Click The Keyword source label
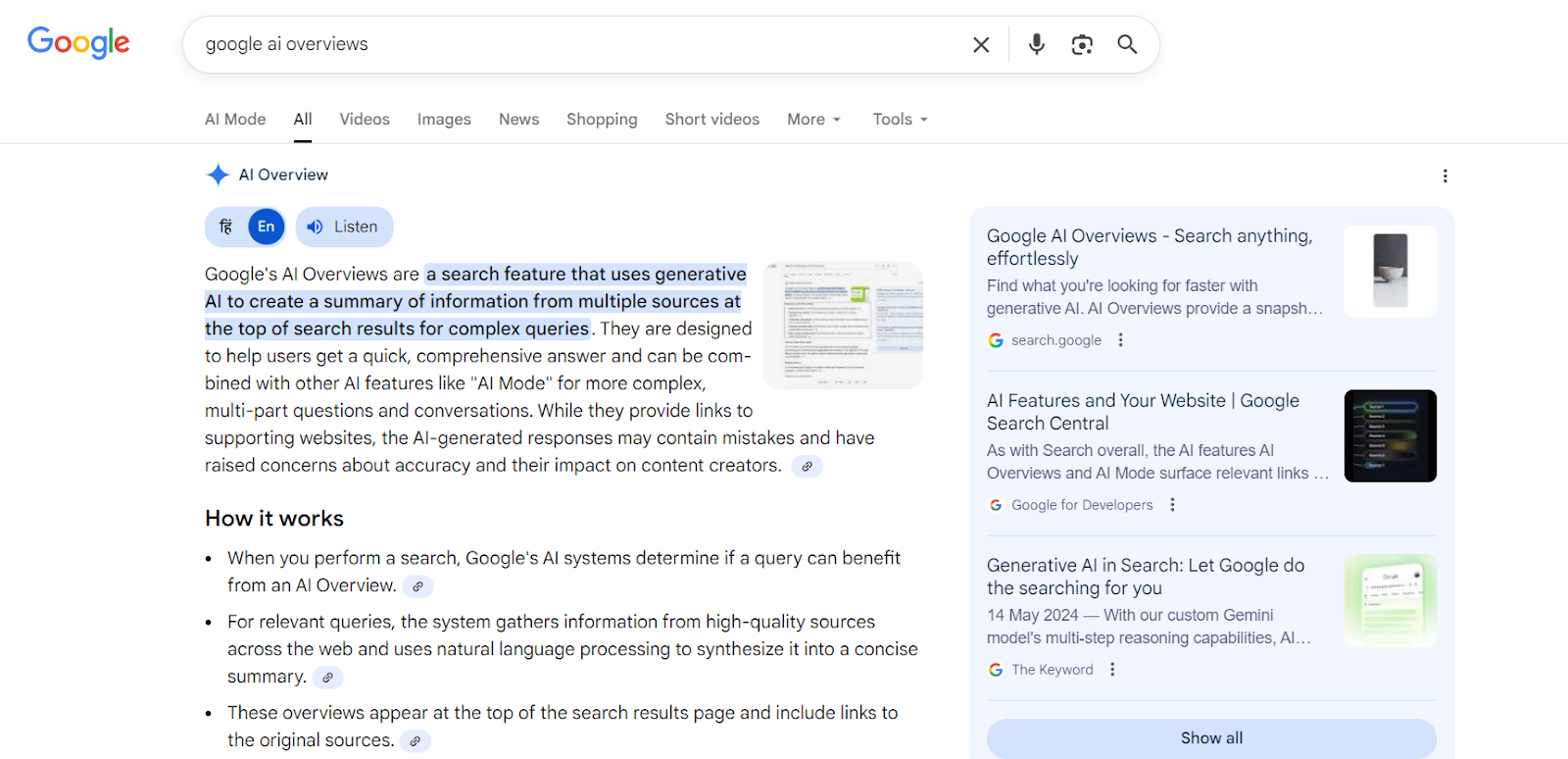1568x759 pixels. coord(1053,670)
